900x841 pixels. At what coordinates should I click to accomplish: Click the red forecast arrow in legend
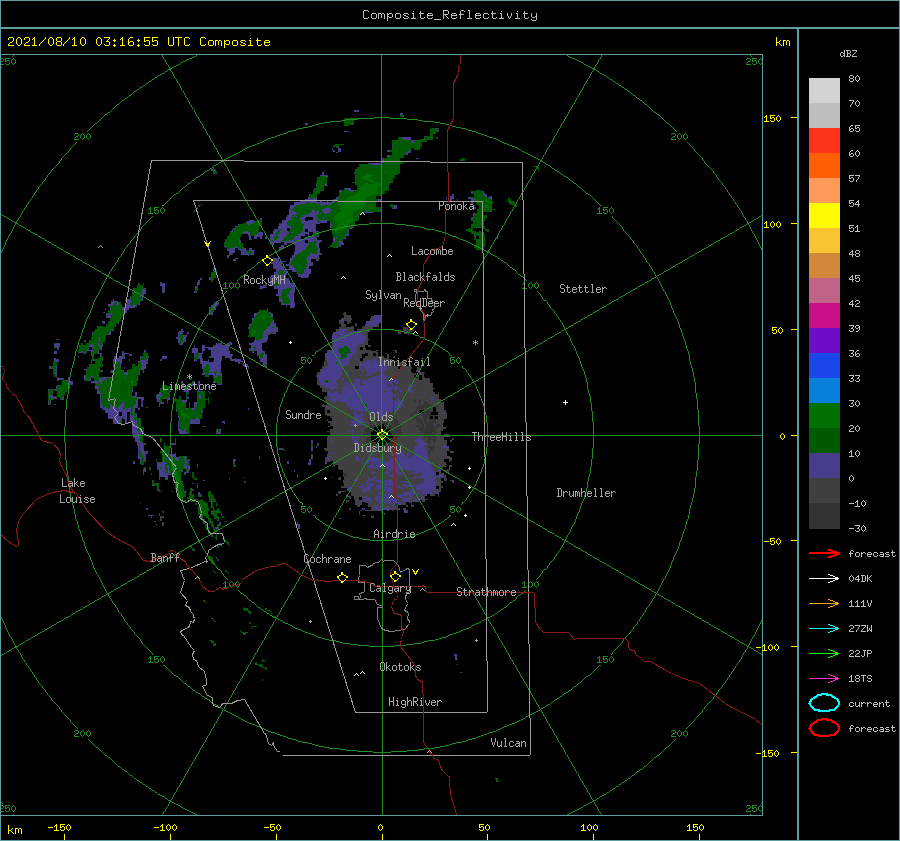[824, 553]
